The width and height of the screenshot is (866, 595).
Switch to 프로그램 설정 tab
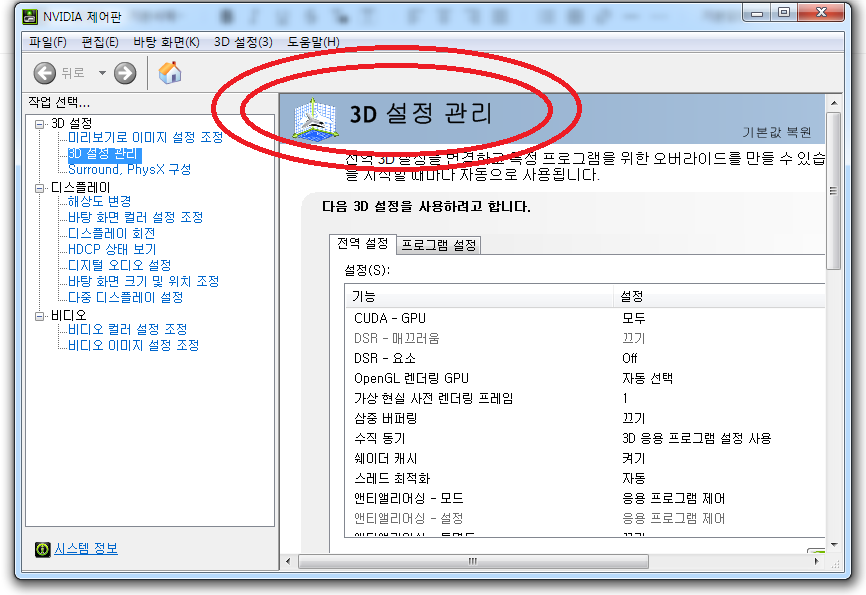(x=439, y=245)
